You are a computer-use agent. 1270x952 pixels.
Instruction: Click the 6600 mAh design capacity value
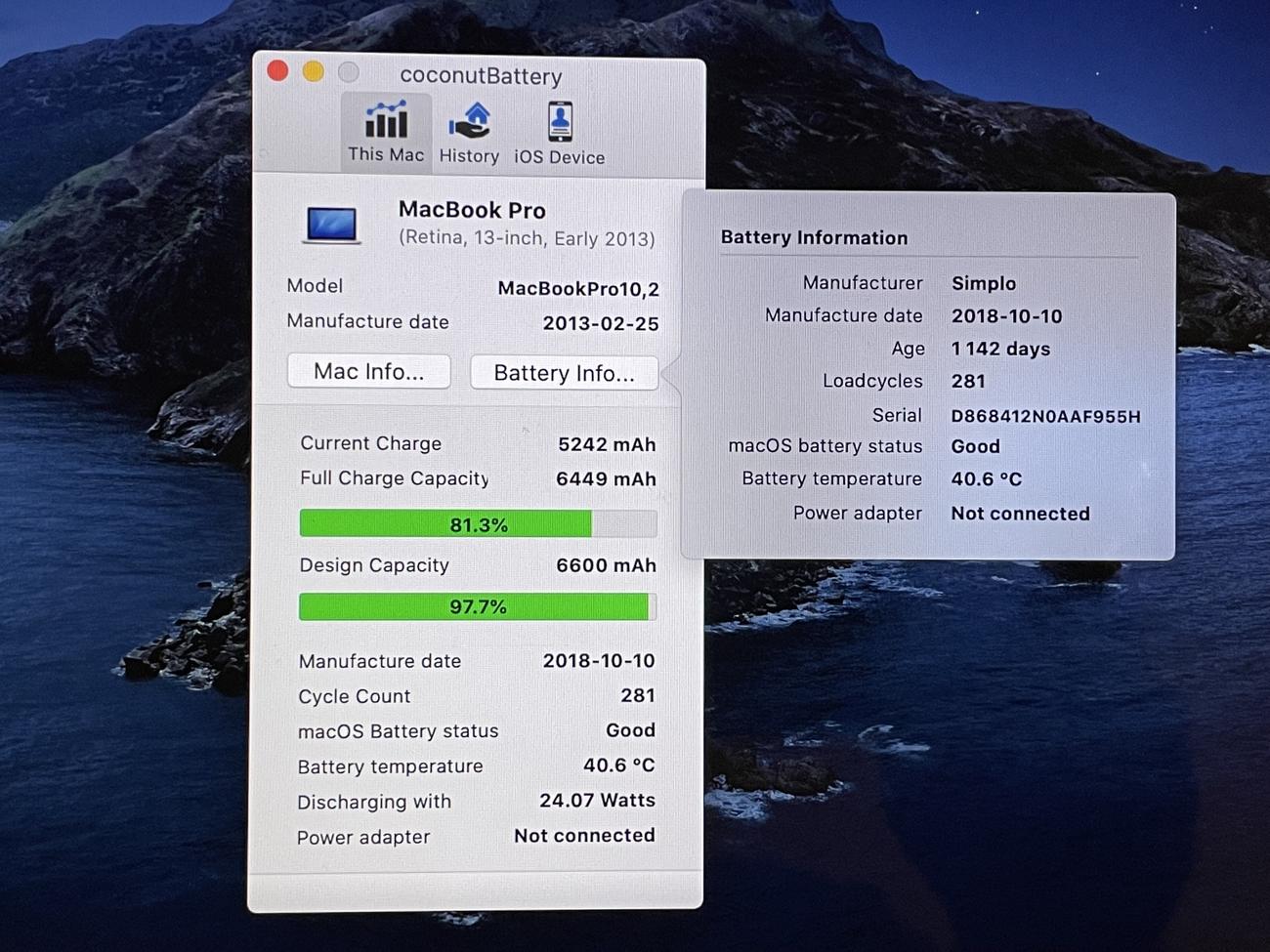(606, 565)
